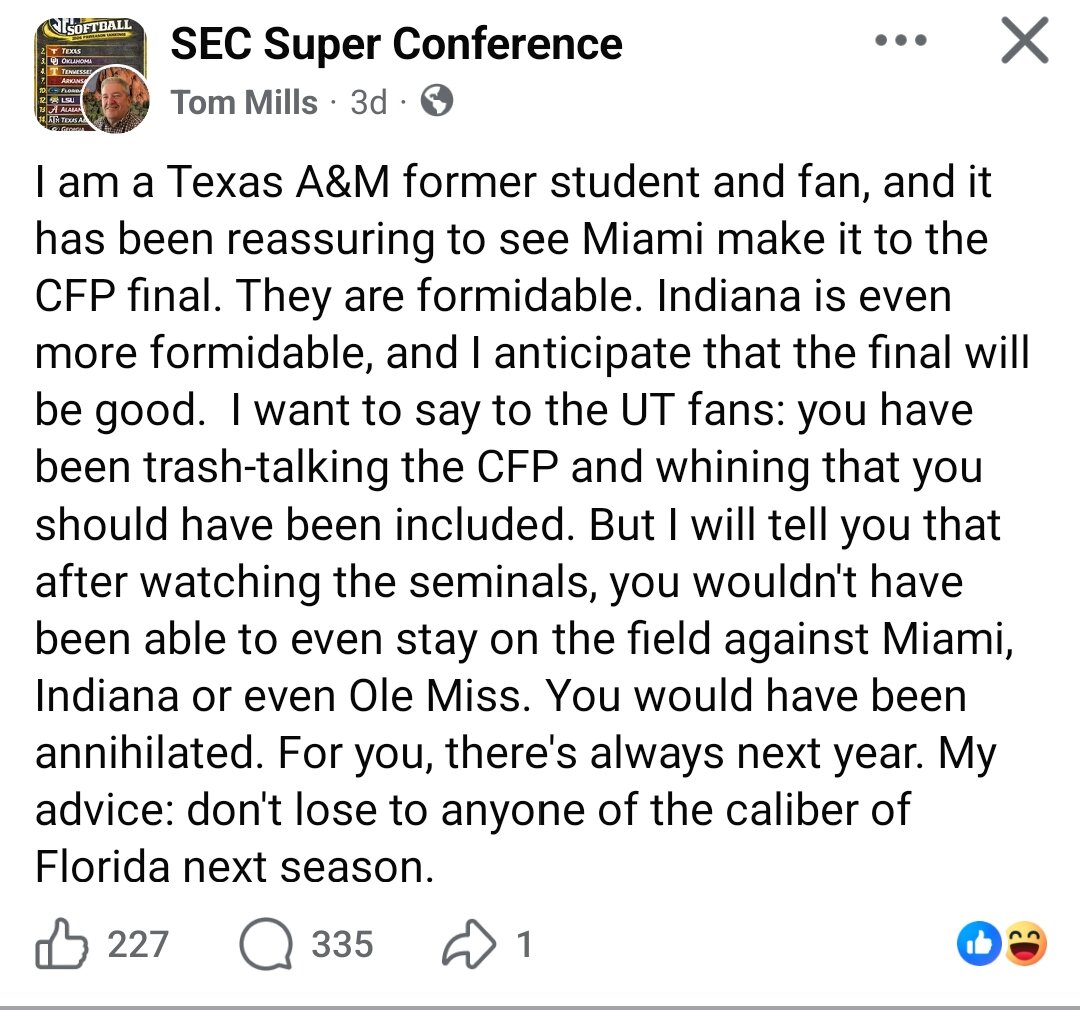This screenshot has height=1010, width=1080.
Task: Share the post using arrow icon
Action: (x=469, y=945)
